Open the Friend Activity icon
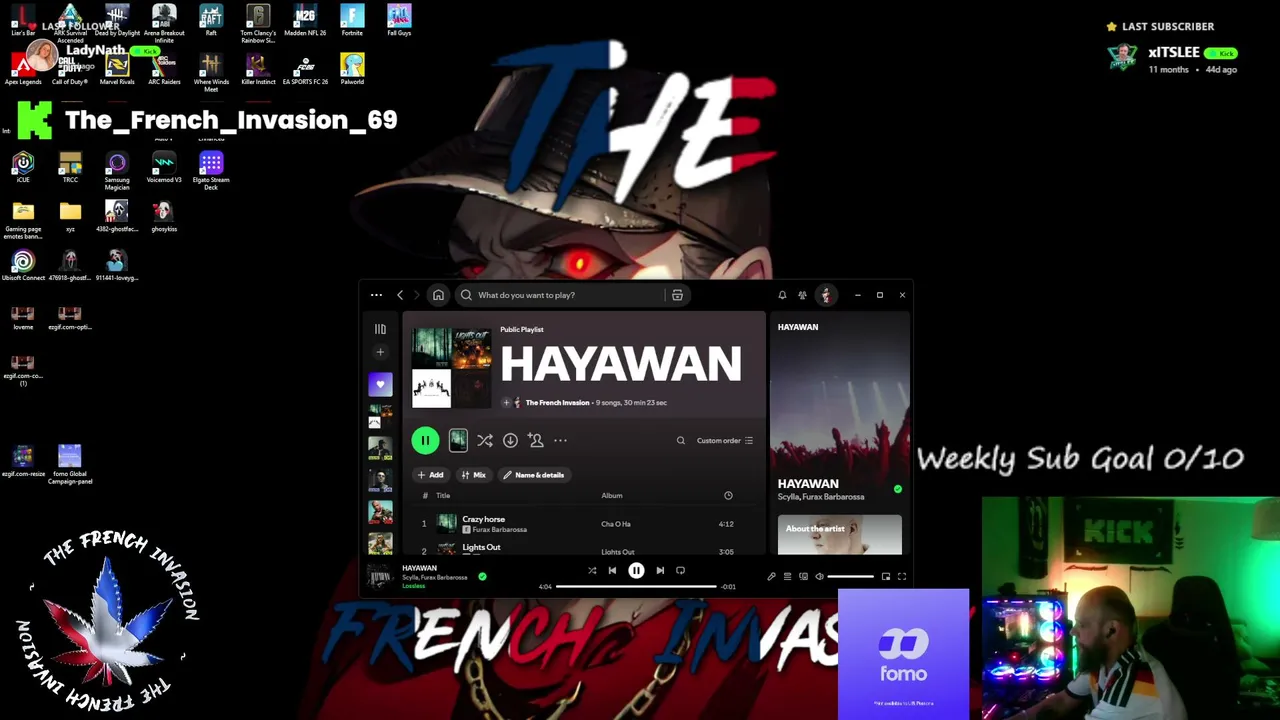The width and height of the screenshot is (1280, 720). [x=802, y=295]
